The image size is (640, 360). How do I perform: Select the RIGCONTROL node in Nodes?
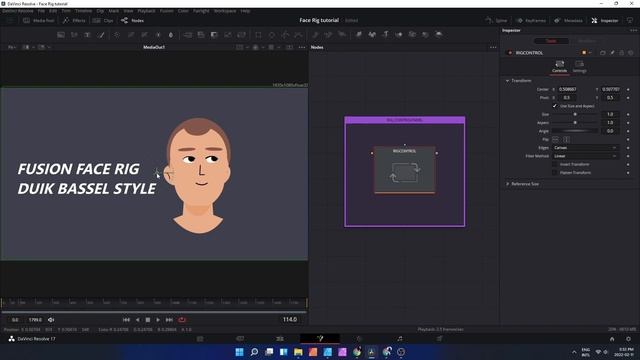pos(404,170)
